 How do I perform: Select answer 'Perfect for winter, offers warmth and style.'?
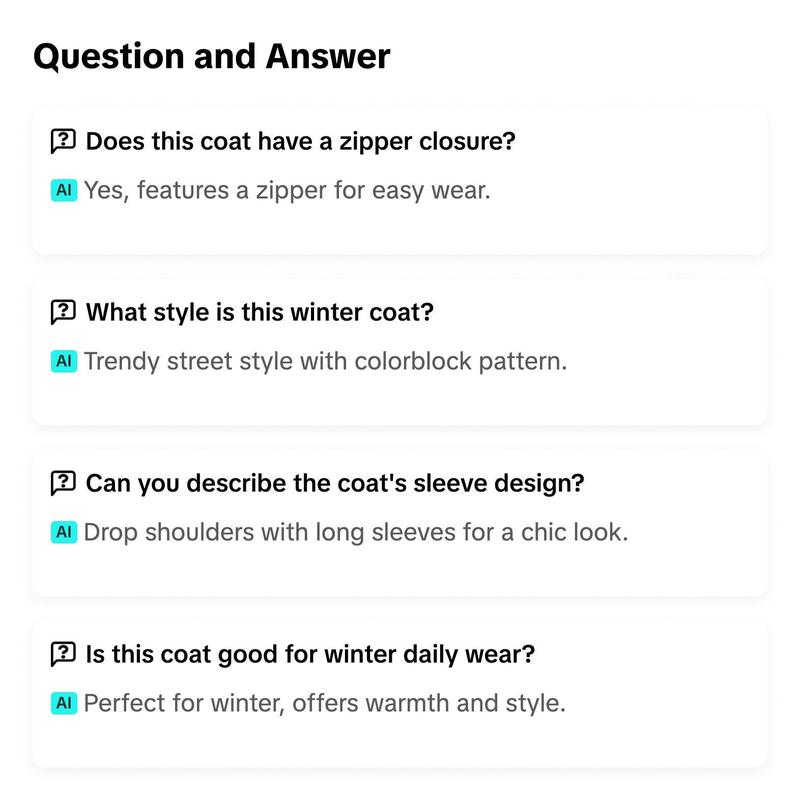324,704
